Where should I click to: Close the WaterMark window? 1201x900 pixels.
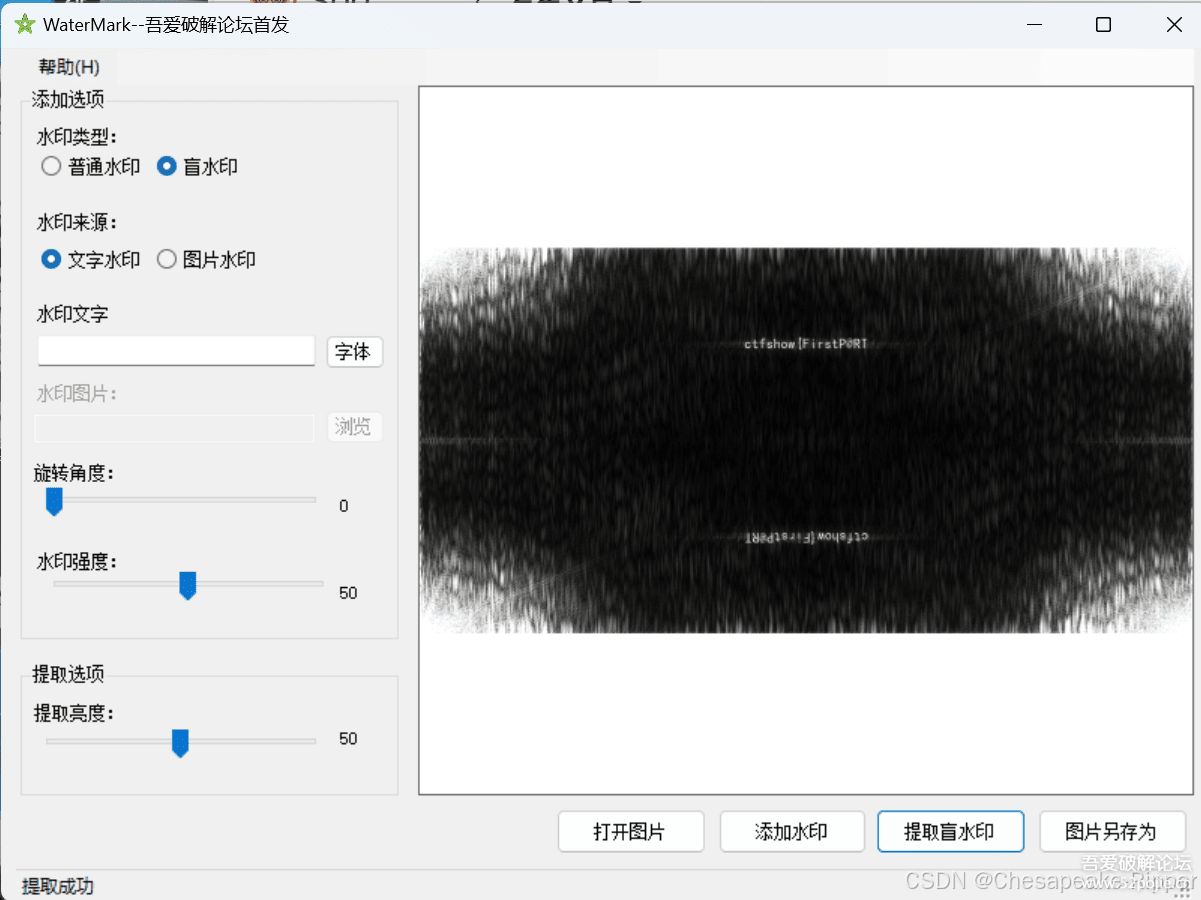tap(1174, 25)
